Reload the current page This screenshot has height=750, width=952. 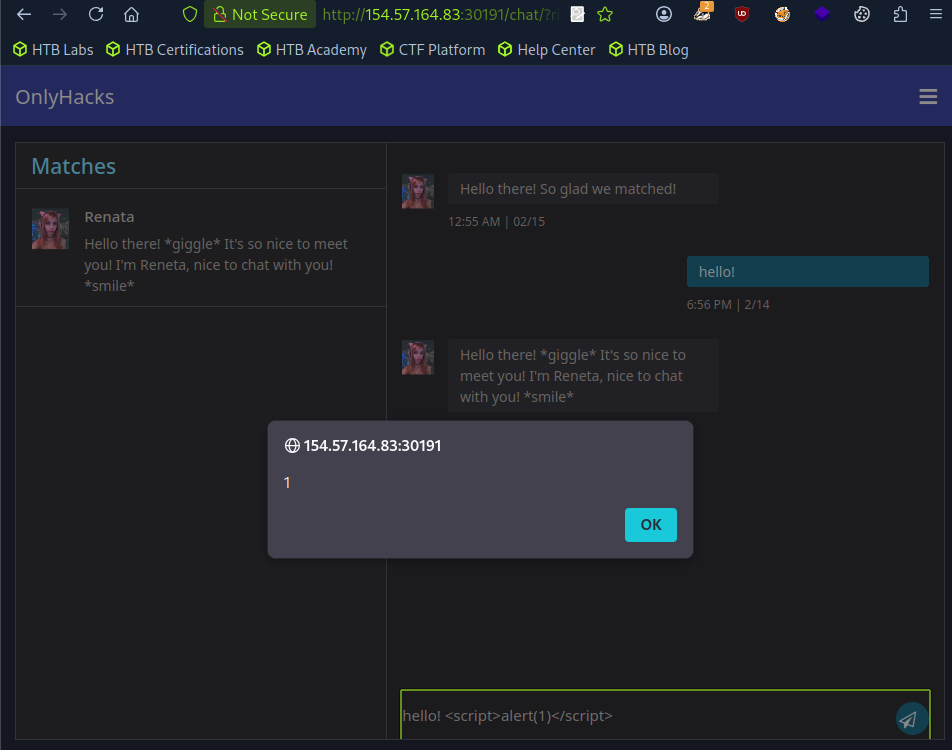tap(96, 15)
